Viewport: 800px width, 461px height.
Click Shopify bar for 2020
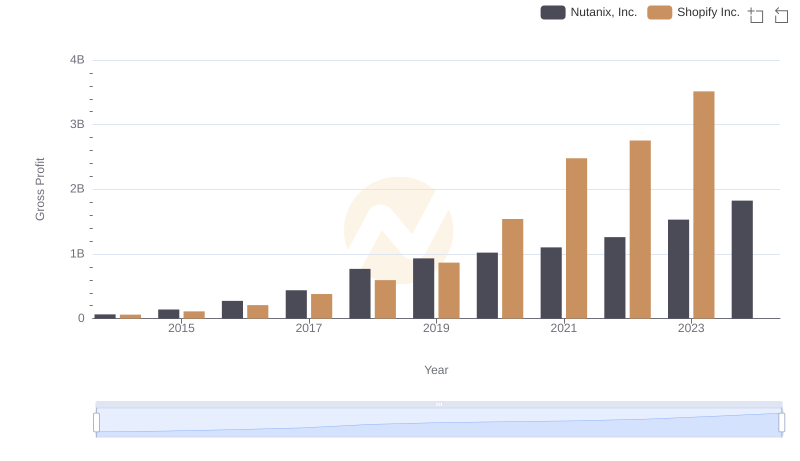click(x=513, y=269)
